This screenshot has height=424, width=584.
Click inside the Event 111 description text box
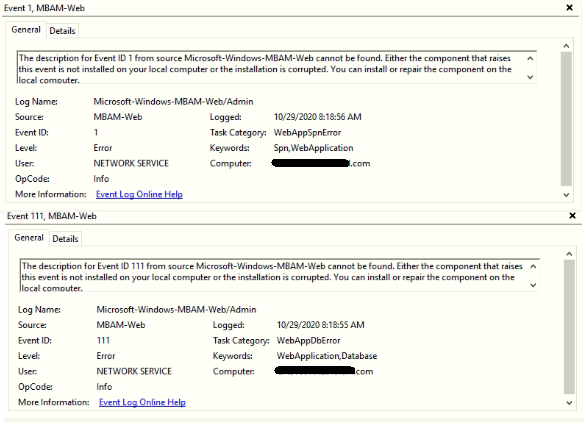[x=274, y=275]
